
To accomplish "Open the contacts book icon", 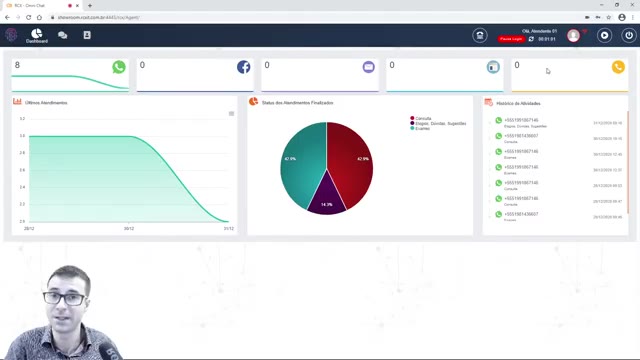I will (x=87, y=35).
